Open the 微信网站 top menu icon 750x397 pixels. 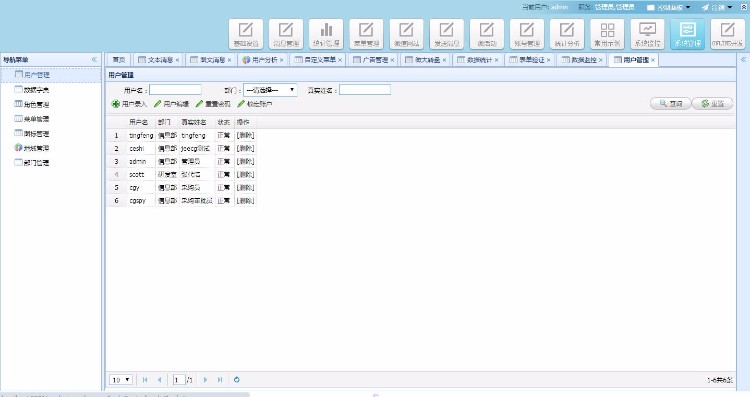click(407, 33)
